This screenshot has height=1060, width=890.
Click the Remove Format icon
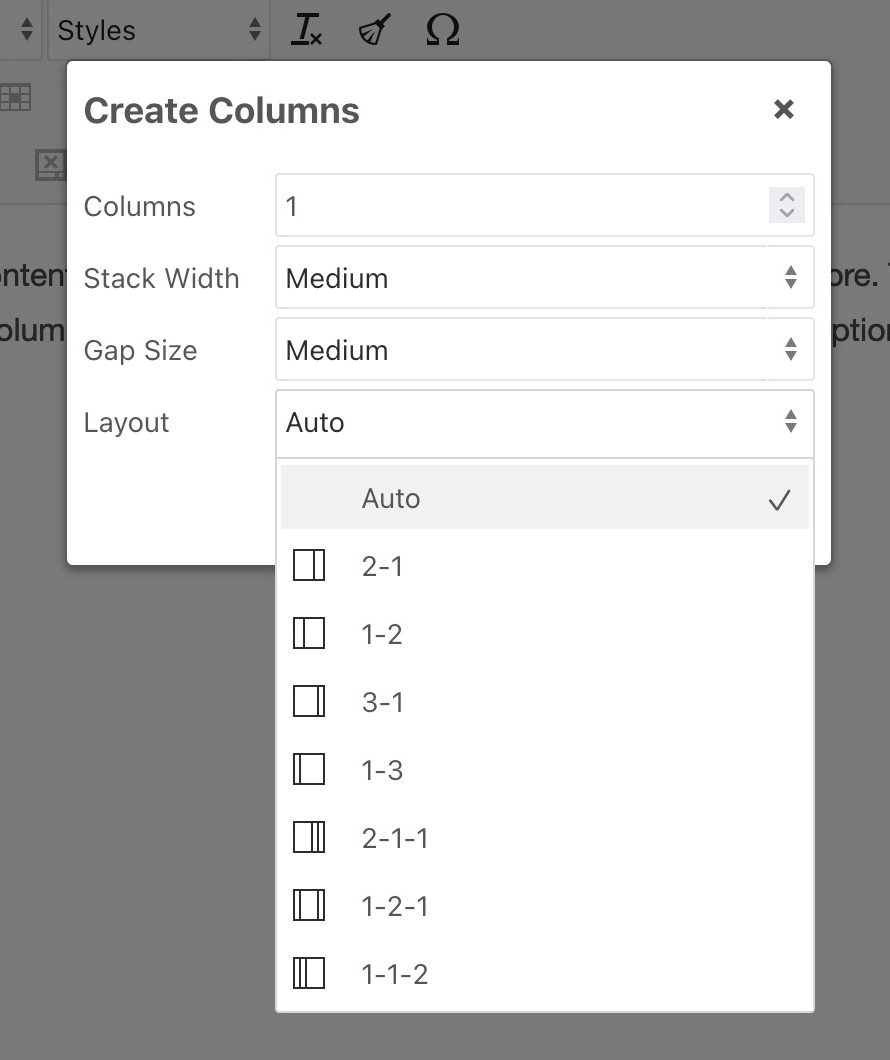308,30
